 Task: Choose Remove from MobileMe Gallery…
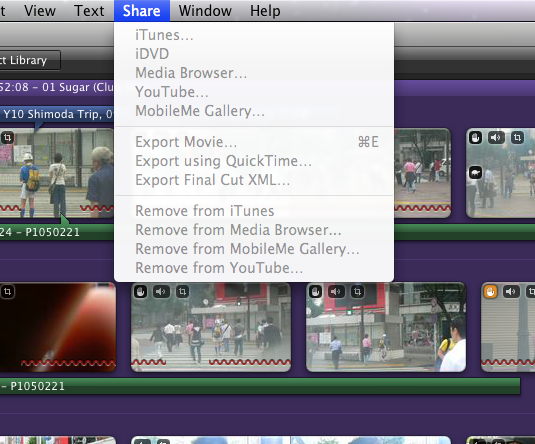pos(254,249)
